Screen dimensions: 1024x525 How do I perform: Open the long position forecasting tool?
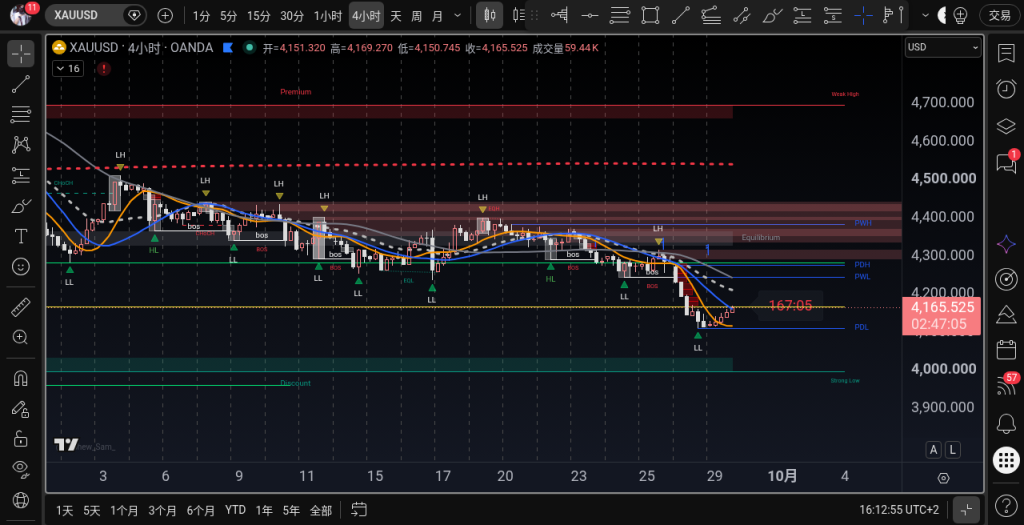(21, 175)
